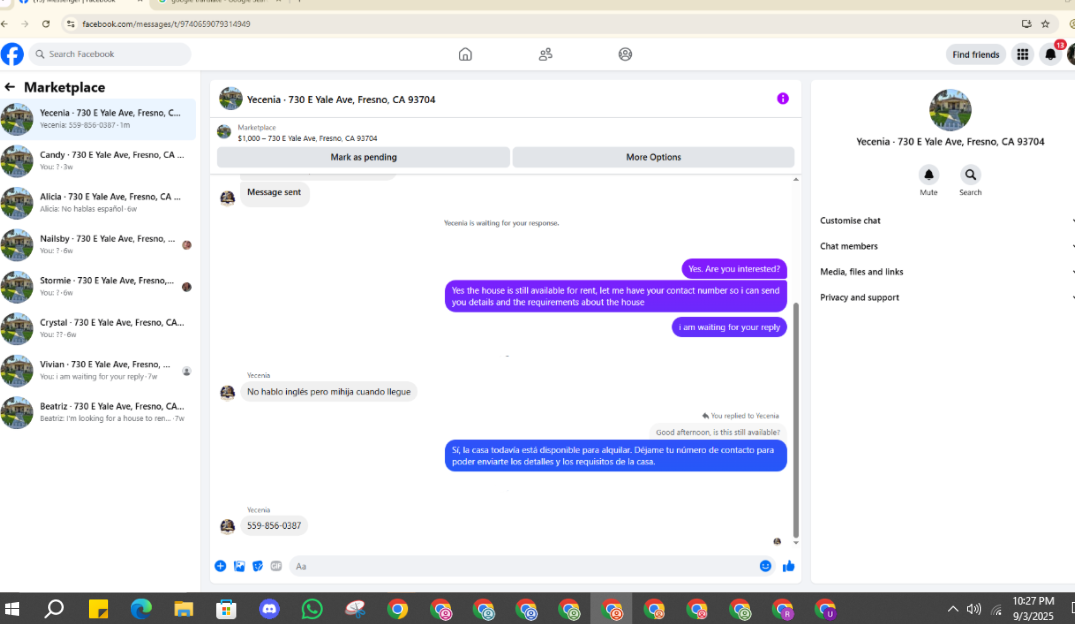1075x624 pixels.
Task: Open the Groups icon in top navigation
Action: tap(625, 54)
